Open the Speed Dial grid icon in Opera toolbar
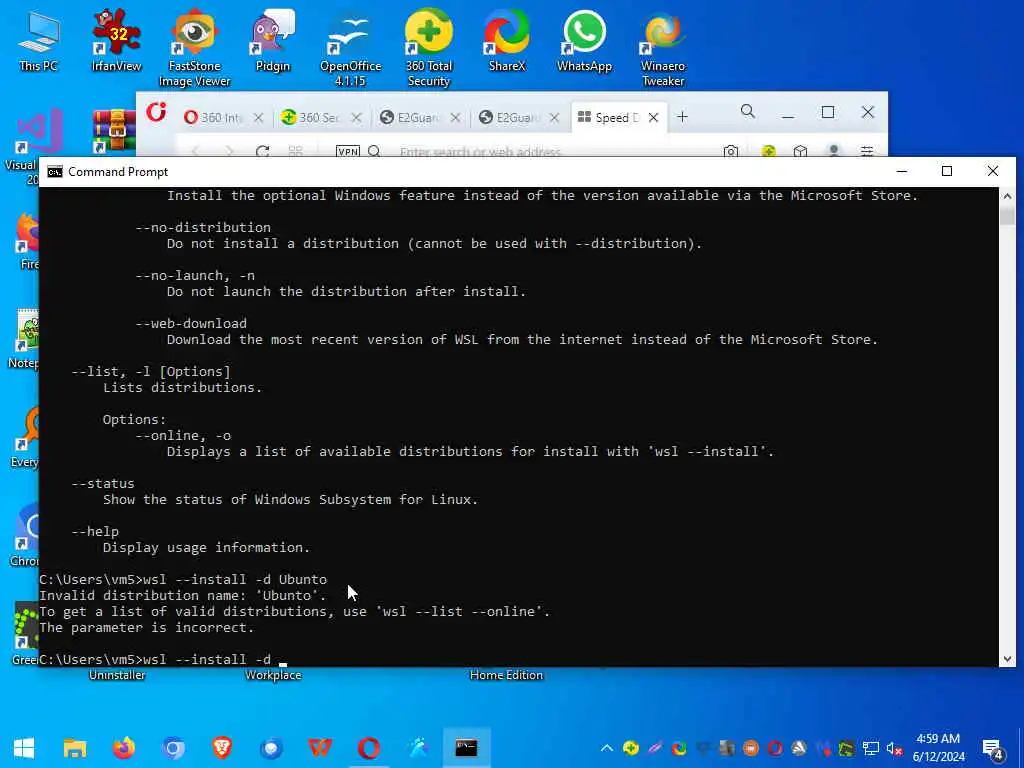The image size is (1024, 768). click(x=295, y=152)
